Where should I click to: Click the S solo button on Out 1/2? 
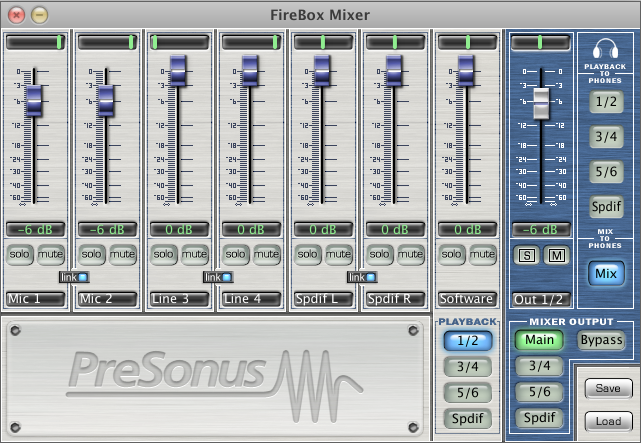click(x=527, y=256)
